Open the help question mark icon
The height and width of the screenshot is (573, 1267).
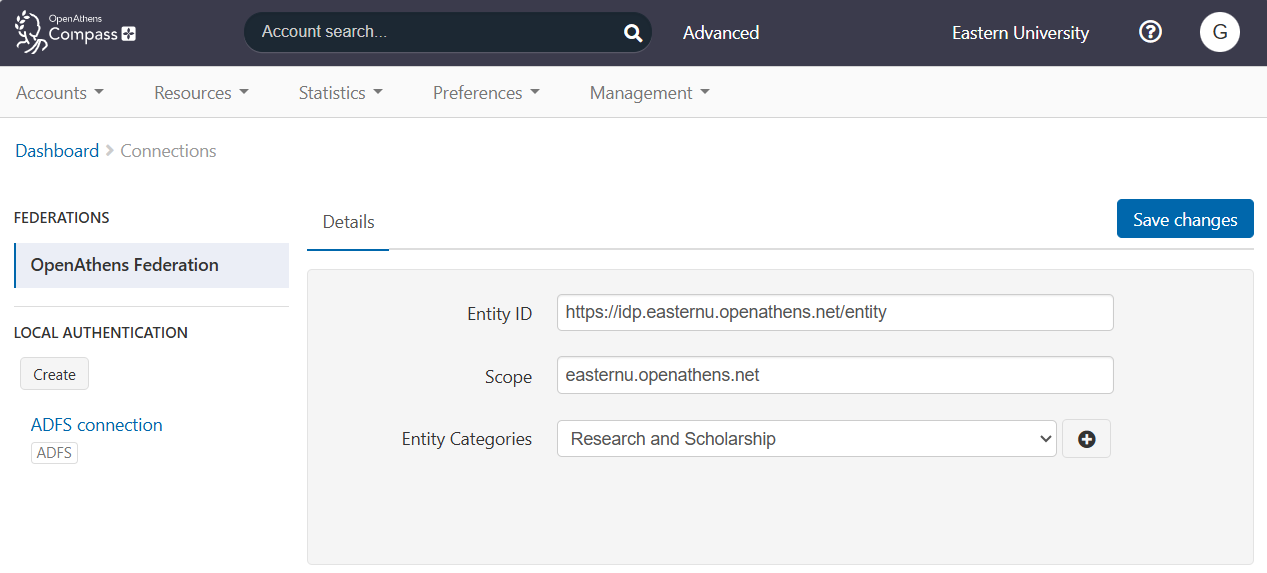coord(1151,32)
